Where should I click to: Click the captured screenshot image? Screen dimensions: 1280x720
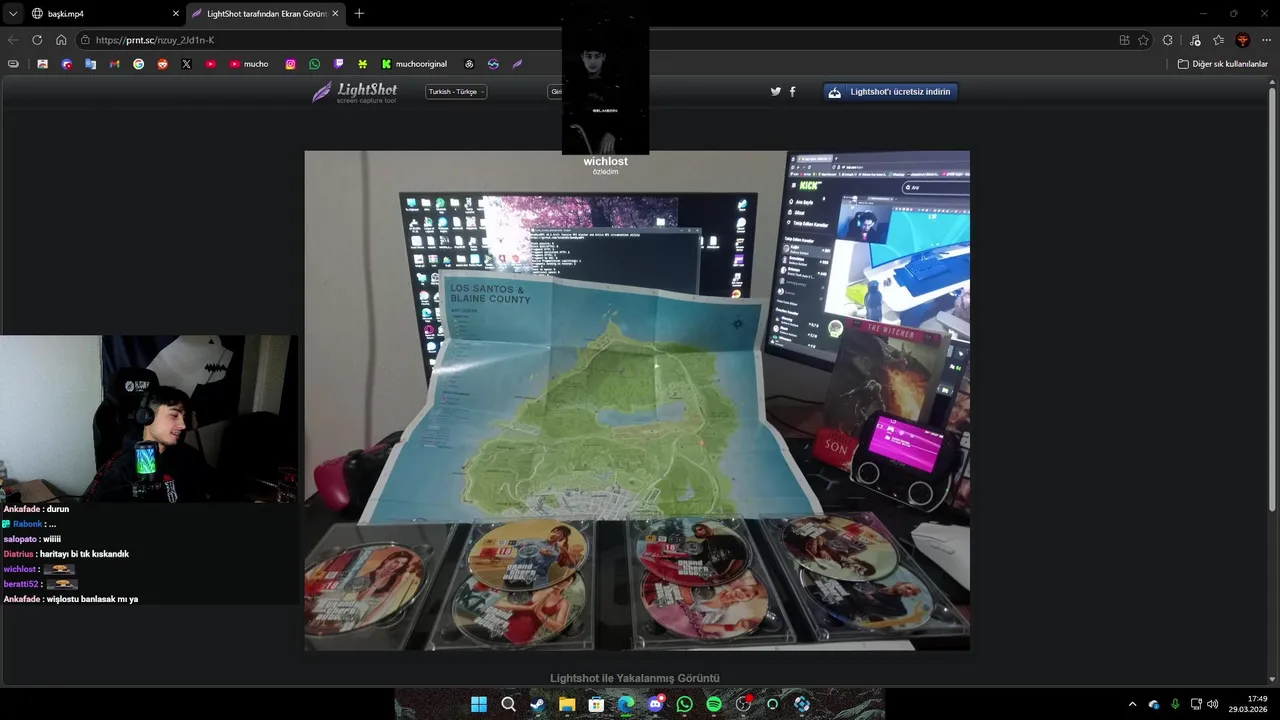click(x=637, y=400)
